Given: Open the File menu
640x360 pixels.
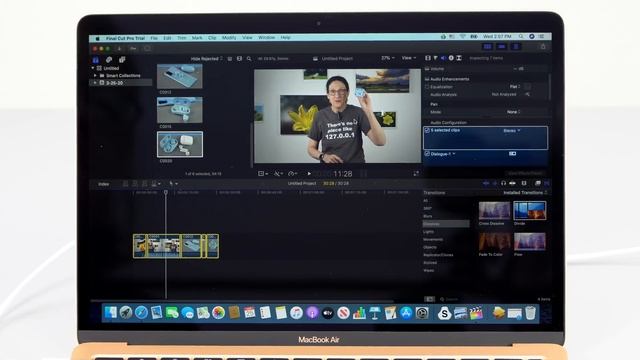Looking at the screenshot, I should click(x=154, y=38).
